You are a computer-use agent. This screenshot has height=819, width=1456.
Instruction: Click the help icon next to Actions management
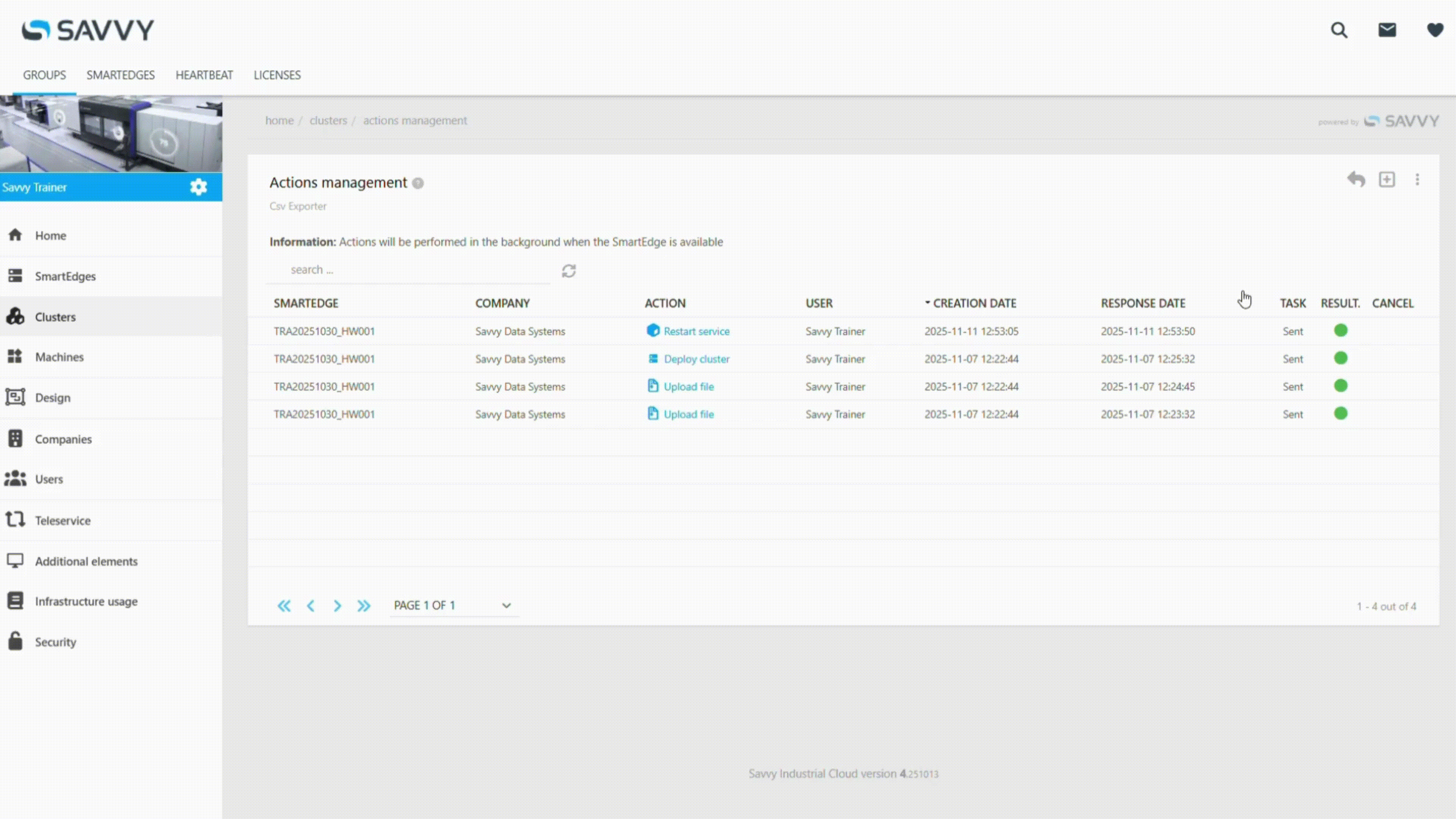[x=418, y=183]
